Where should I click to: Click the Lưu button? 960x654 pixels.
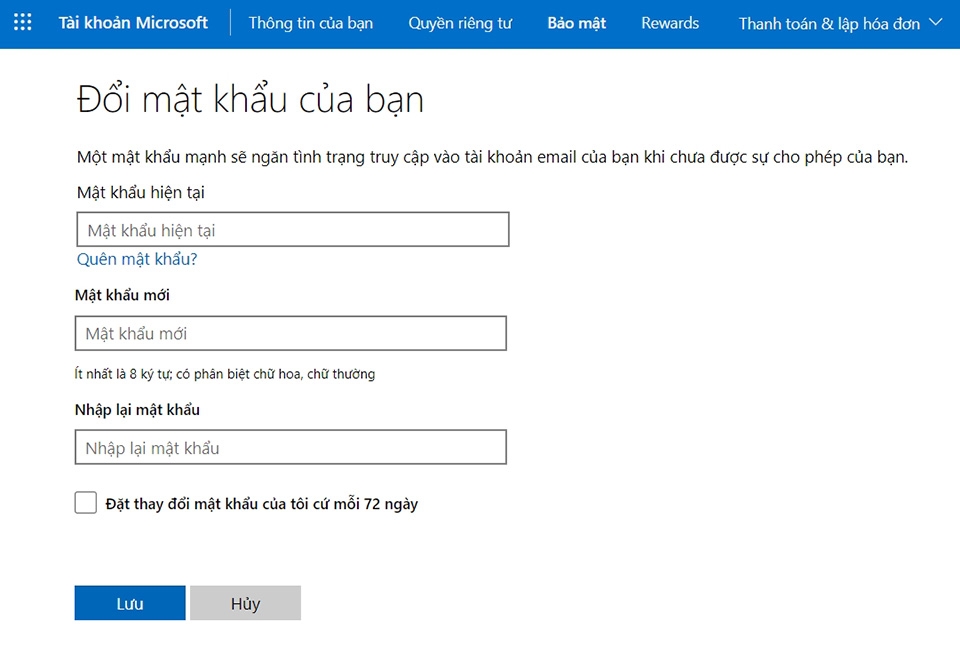(x=130, y=603)
